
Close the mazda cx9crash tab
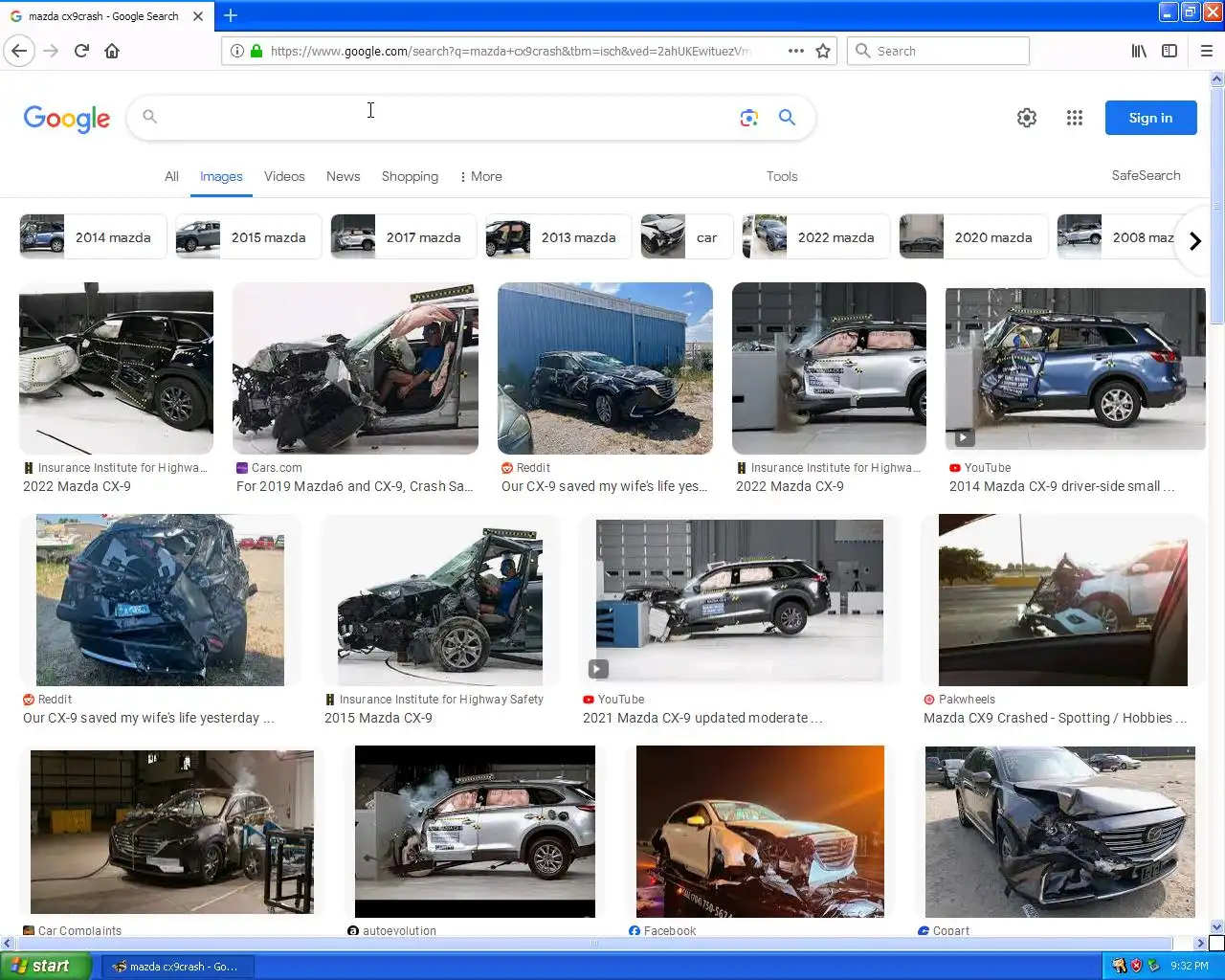point(198,16)
